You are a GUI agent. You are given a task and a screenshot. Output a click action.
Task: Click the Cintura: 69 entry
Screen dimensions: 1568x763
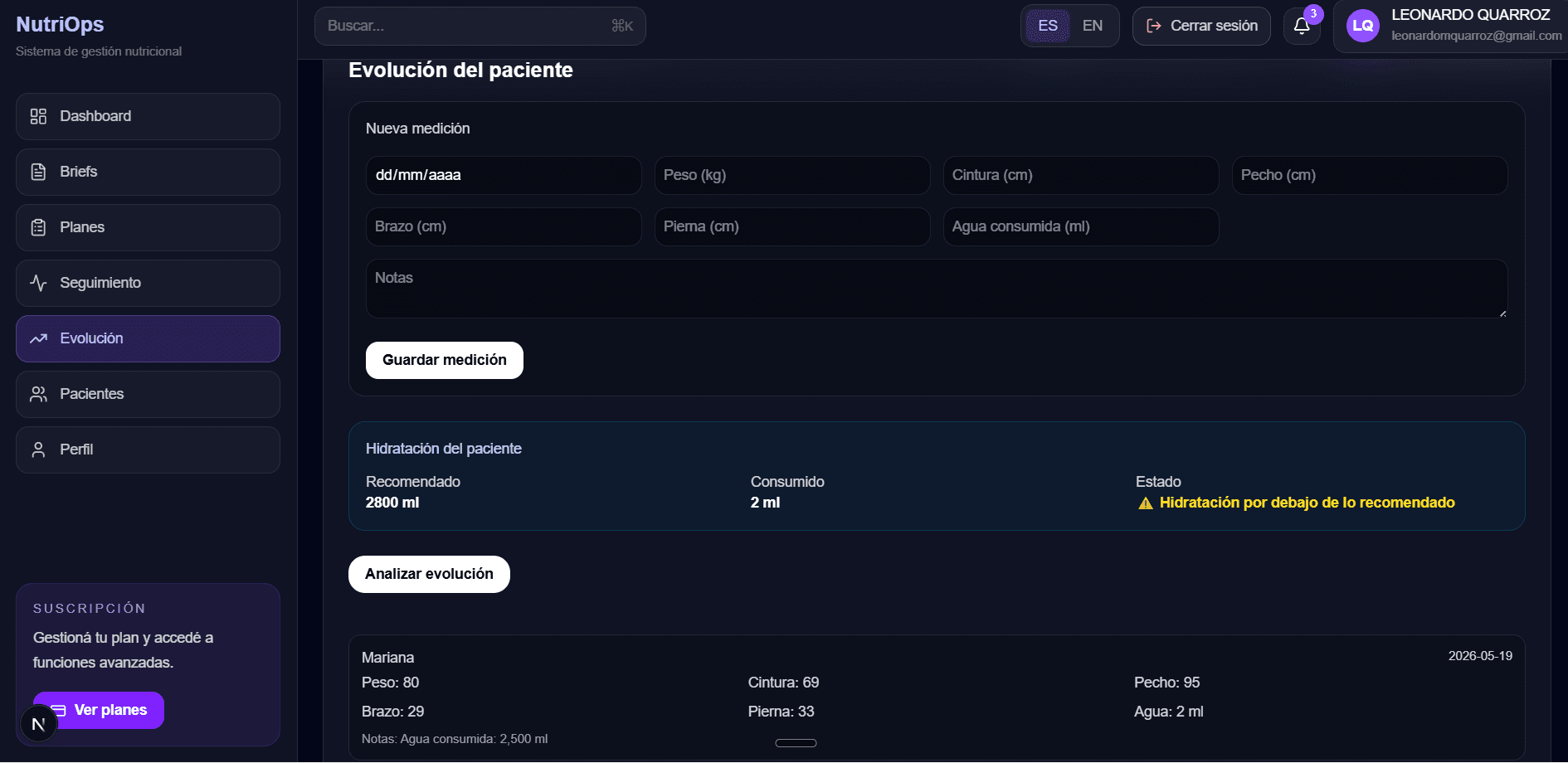point(783,683)
